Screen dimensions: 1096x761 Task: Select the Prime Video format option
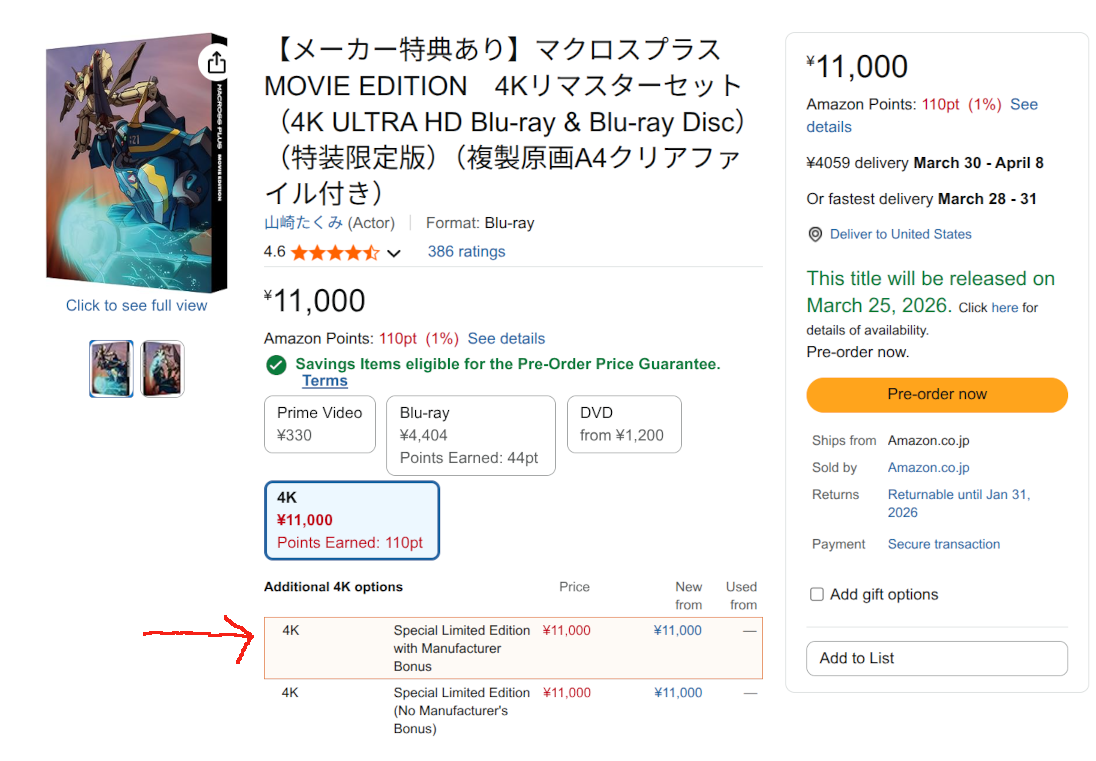pos(320,424)
